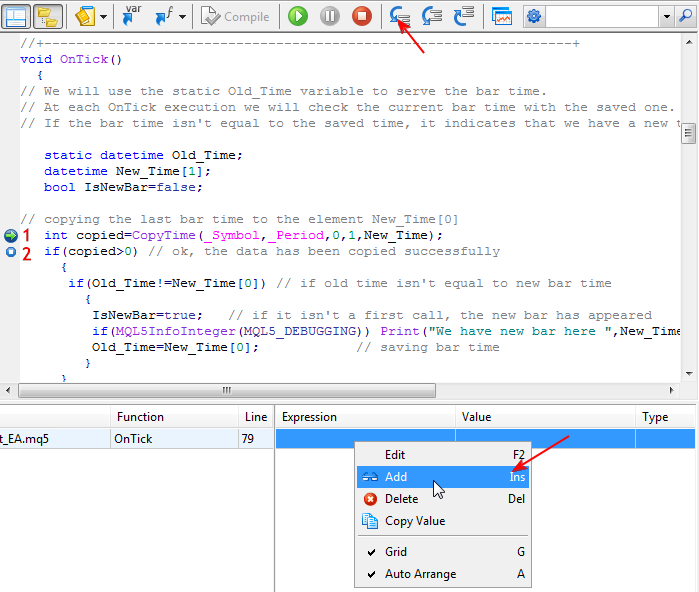Click horizontal scrollbar left arrow
Image resolution: width=699 pixels, height=592 pixels.
[8, 390]
